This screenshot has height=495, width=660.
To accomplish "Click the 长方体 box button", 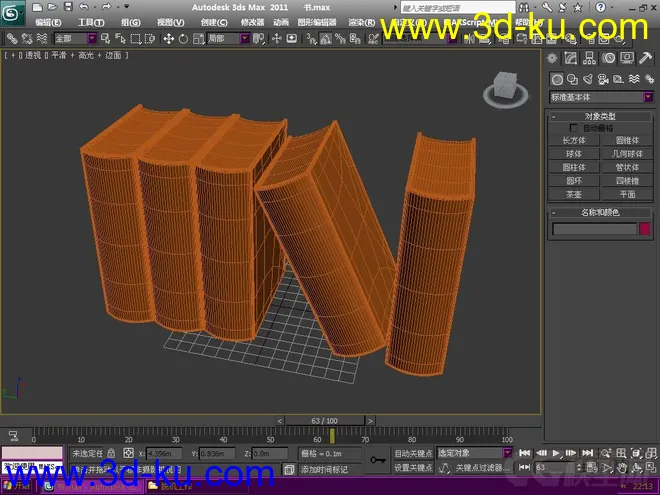I will tap(574, 141).
